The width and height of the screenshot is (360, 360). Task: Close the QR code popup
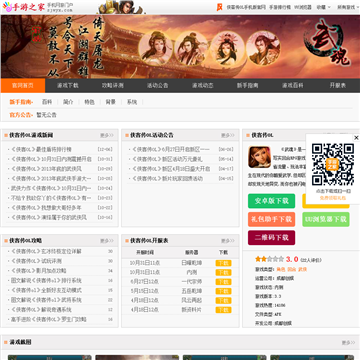356,138
